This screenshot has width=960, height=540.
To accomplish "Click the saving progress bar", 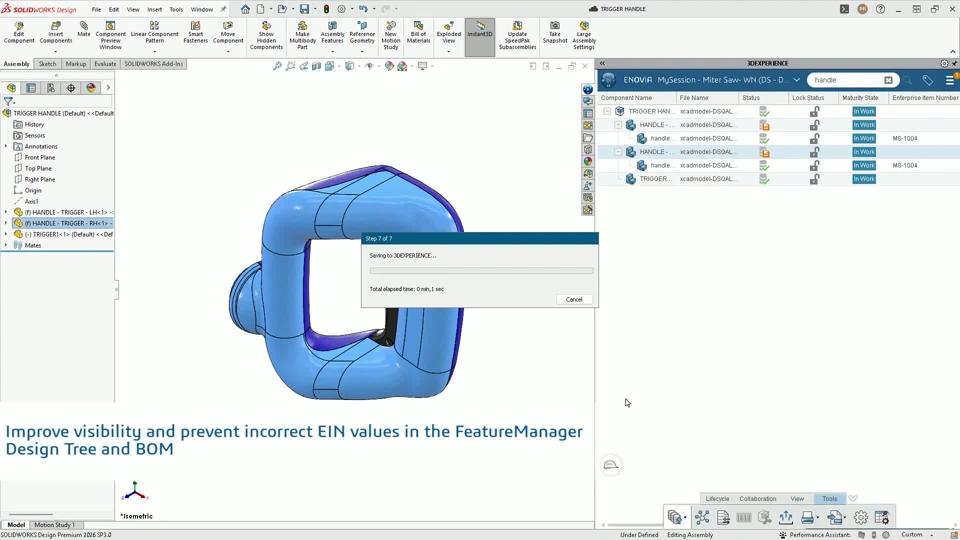I will click(481, 271).
